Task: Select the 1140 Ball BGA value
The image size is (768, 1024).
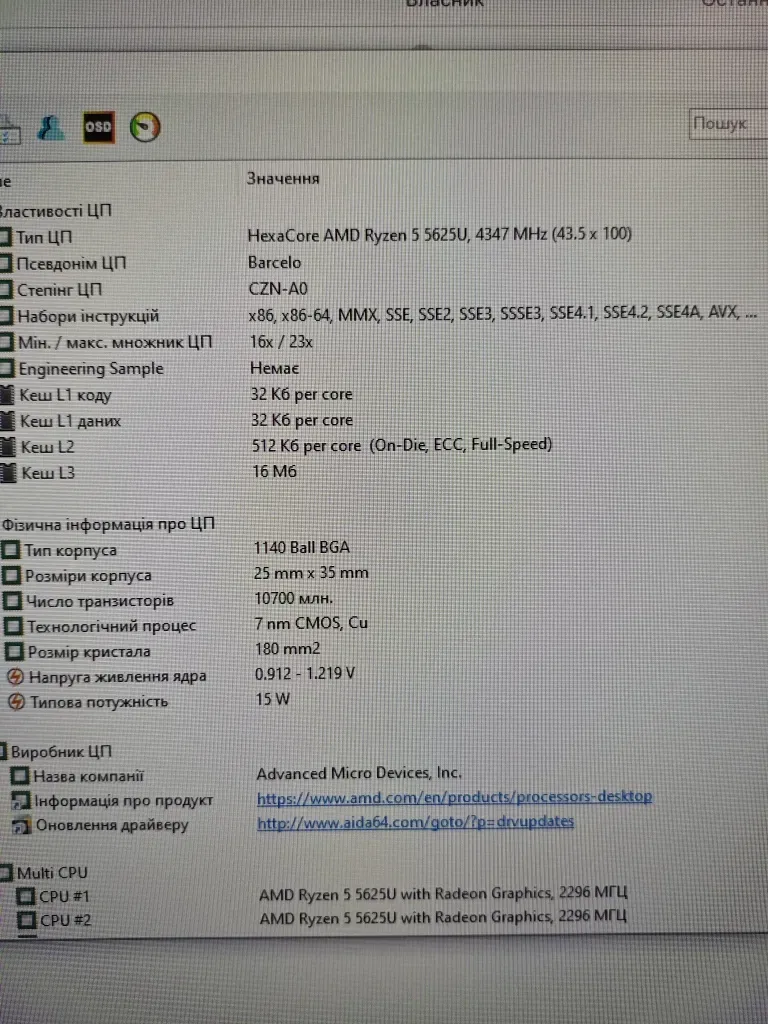Action: (x=302, y=547)
